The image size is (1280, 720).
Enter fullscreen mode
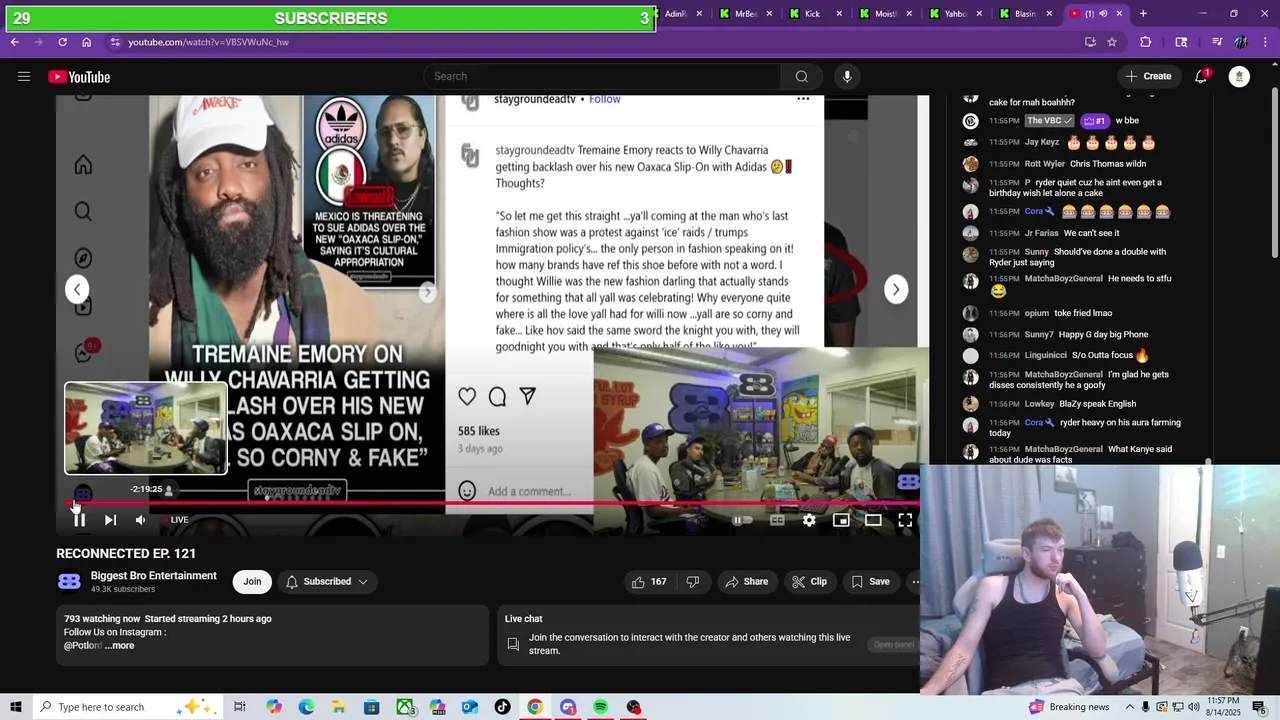click(x=905, y=520)
